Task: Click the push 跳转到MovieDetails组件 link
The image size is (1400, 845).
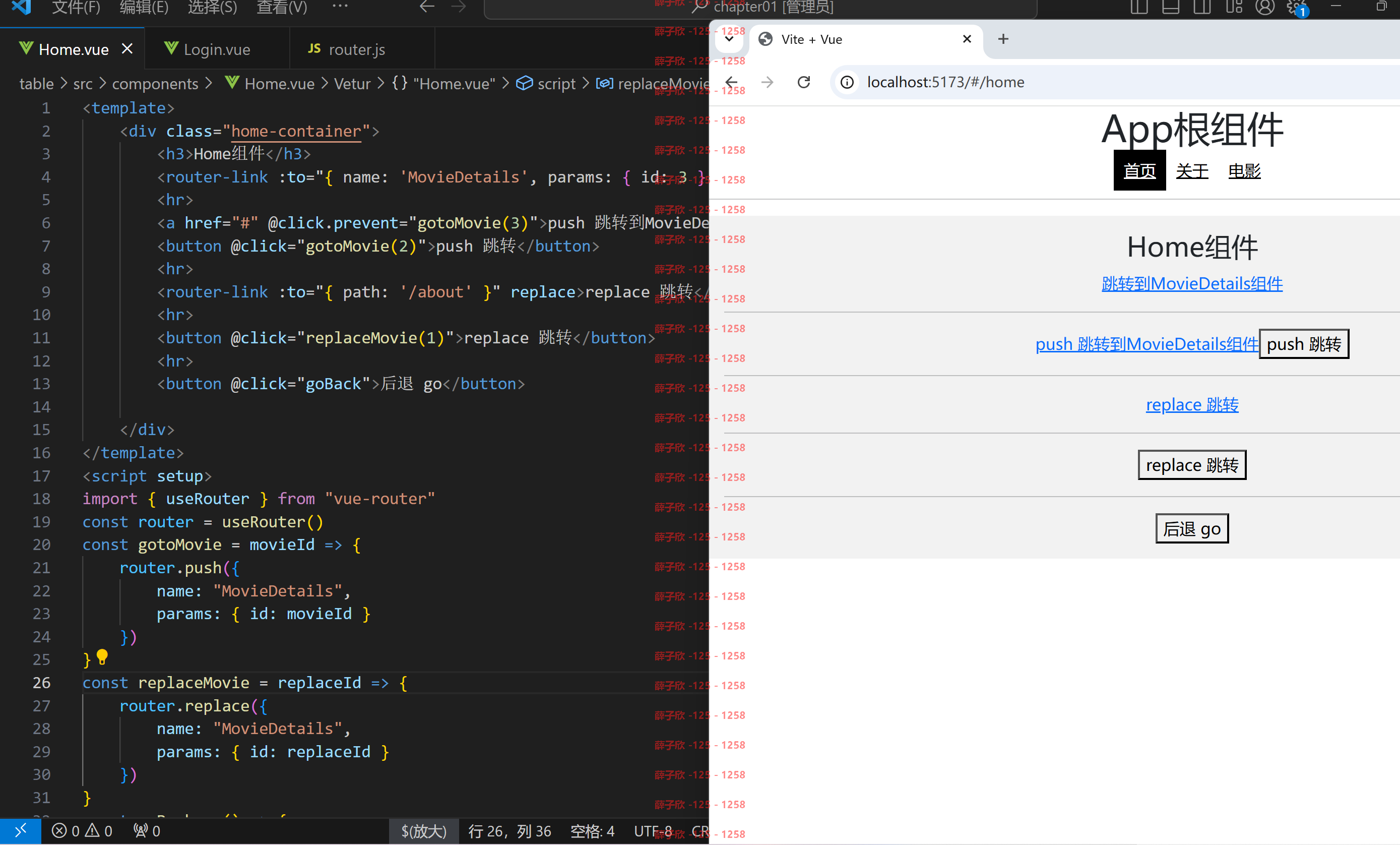Action: click(x=1147, y=344)
